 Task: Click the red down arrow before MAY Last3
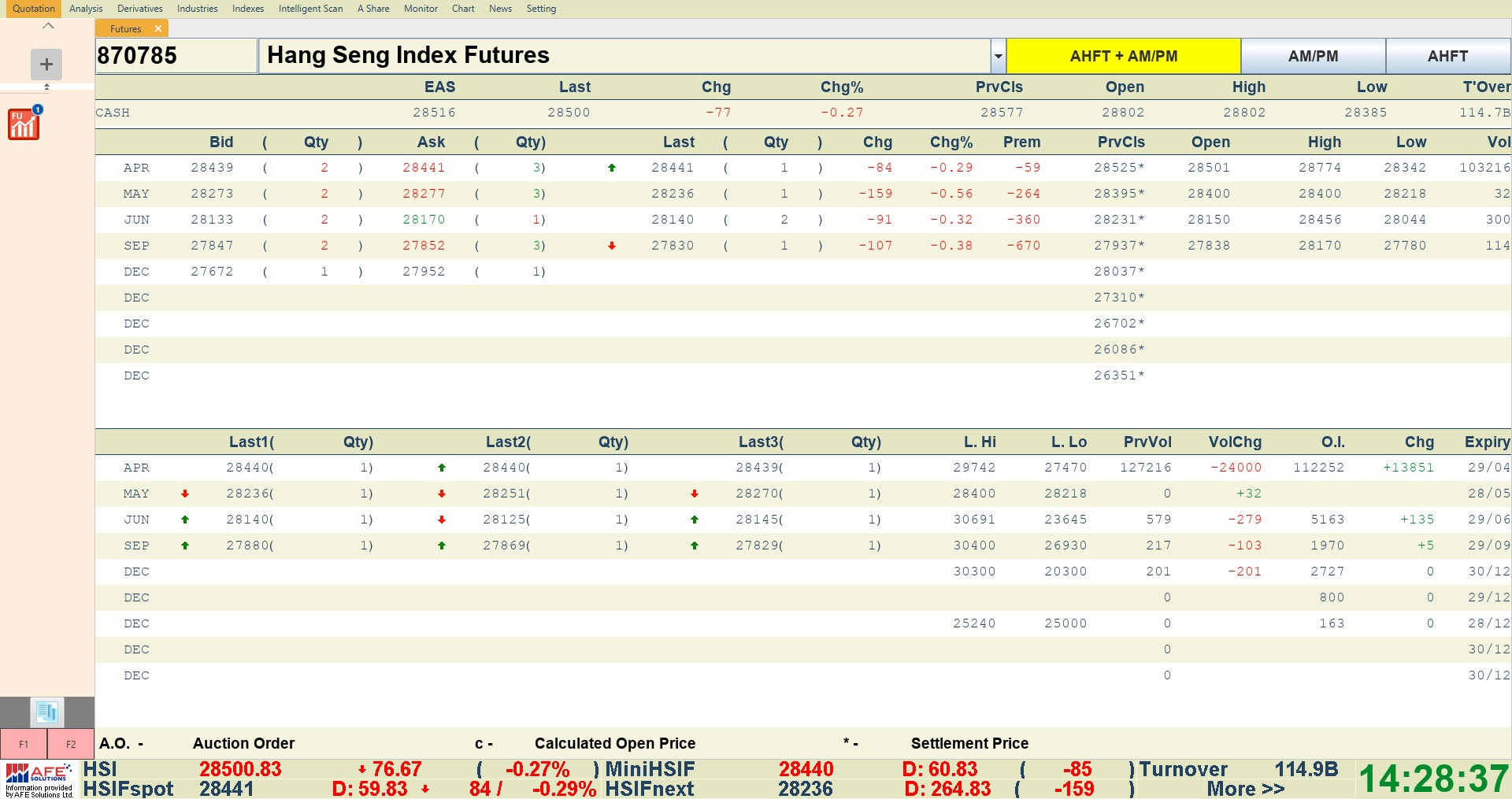coord(695,494)
